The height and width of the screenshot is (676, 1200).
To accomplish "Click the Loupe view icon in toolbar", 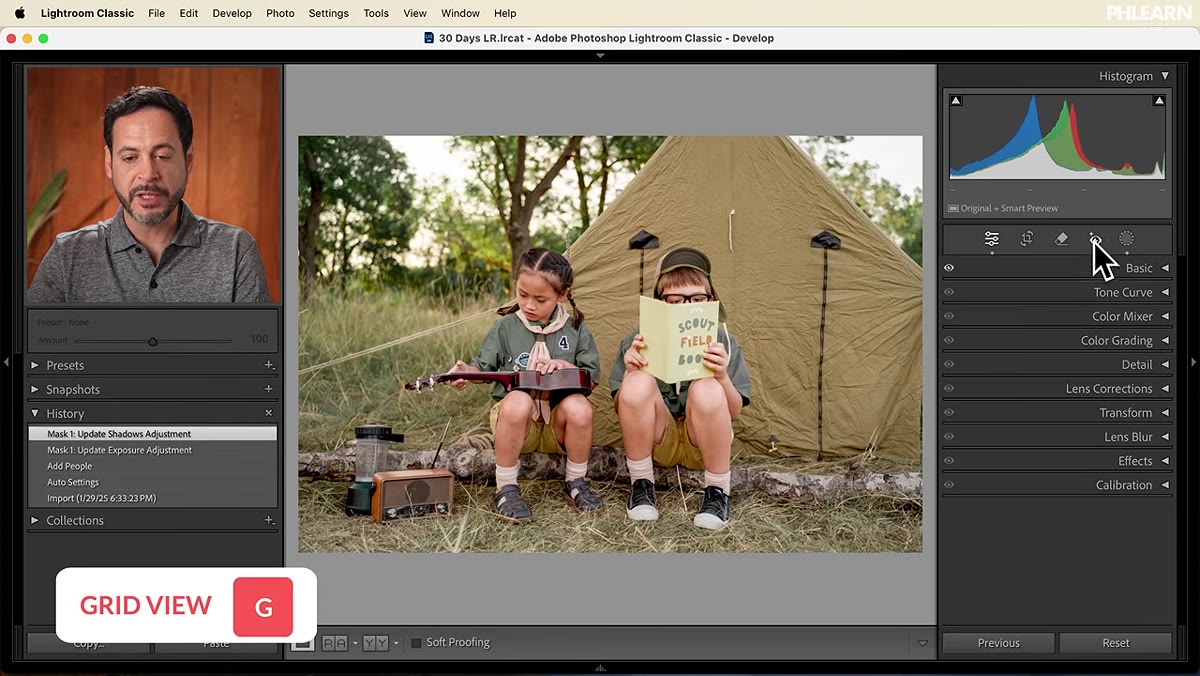I will coord(301,643).
